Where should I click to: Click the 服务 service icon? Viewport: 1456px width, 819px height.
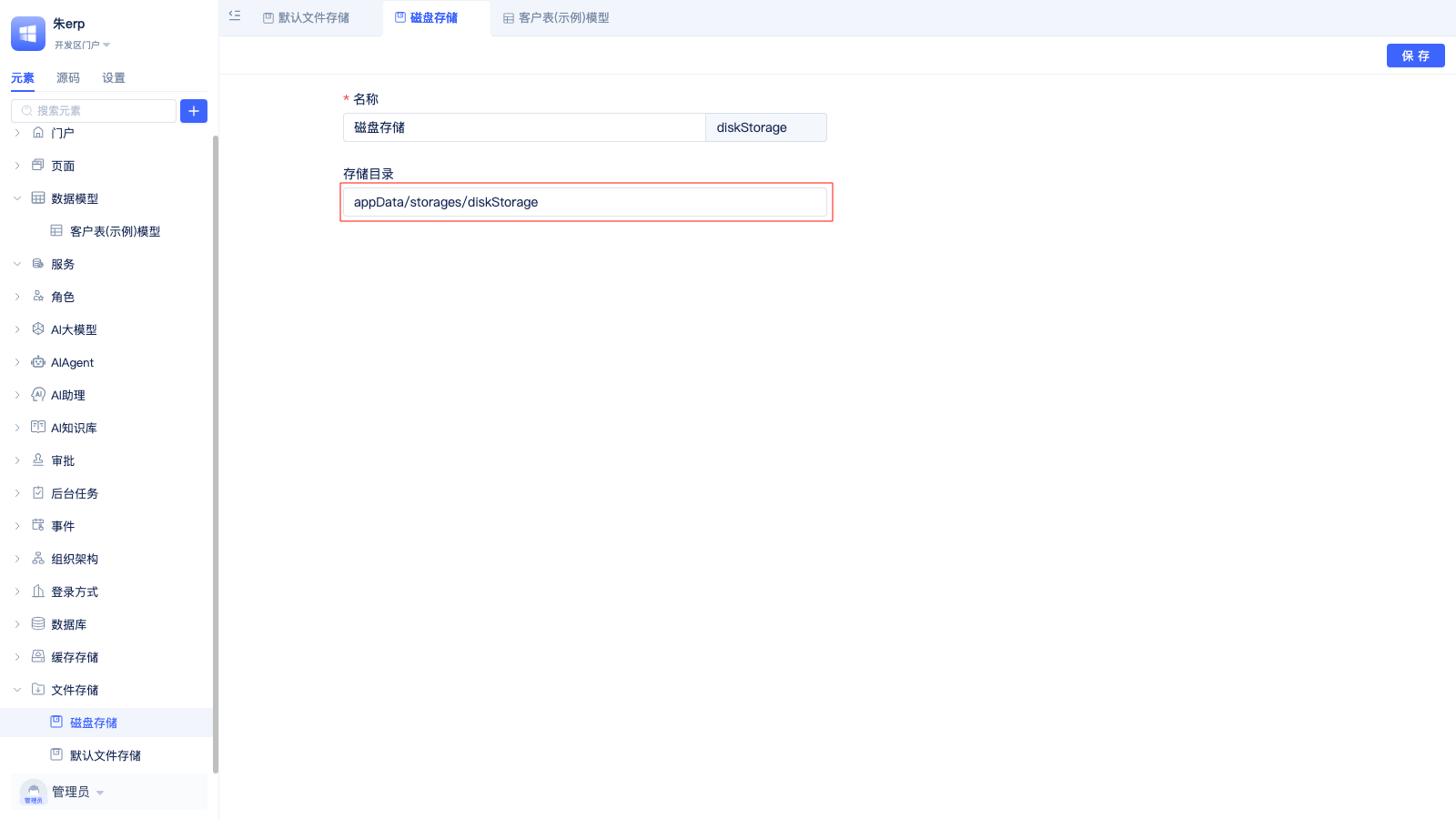[38, 264]
